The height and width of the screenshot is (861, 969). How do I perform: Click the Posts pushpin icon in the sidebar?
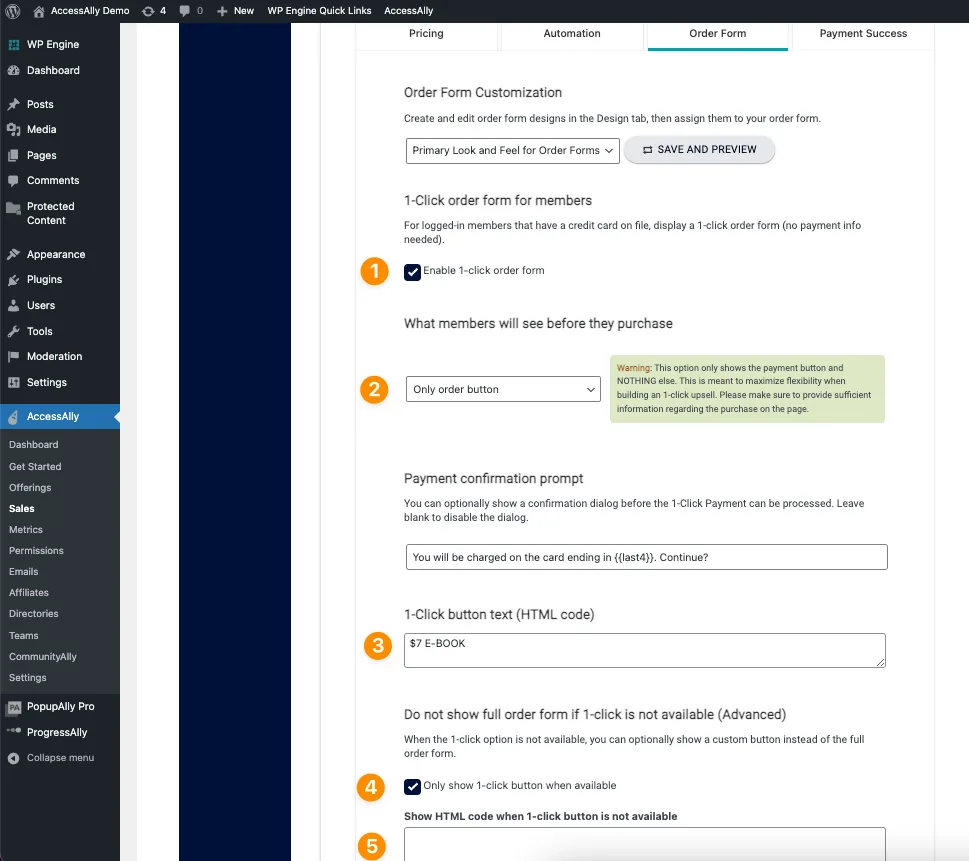pos(14,104)
